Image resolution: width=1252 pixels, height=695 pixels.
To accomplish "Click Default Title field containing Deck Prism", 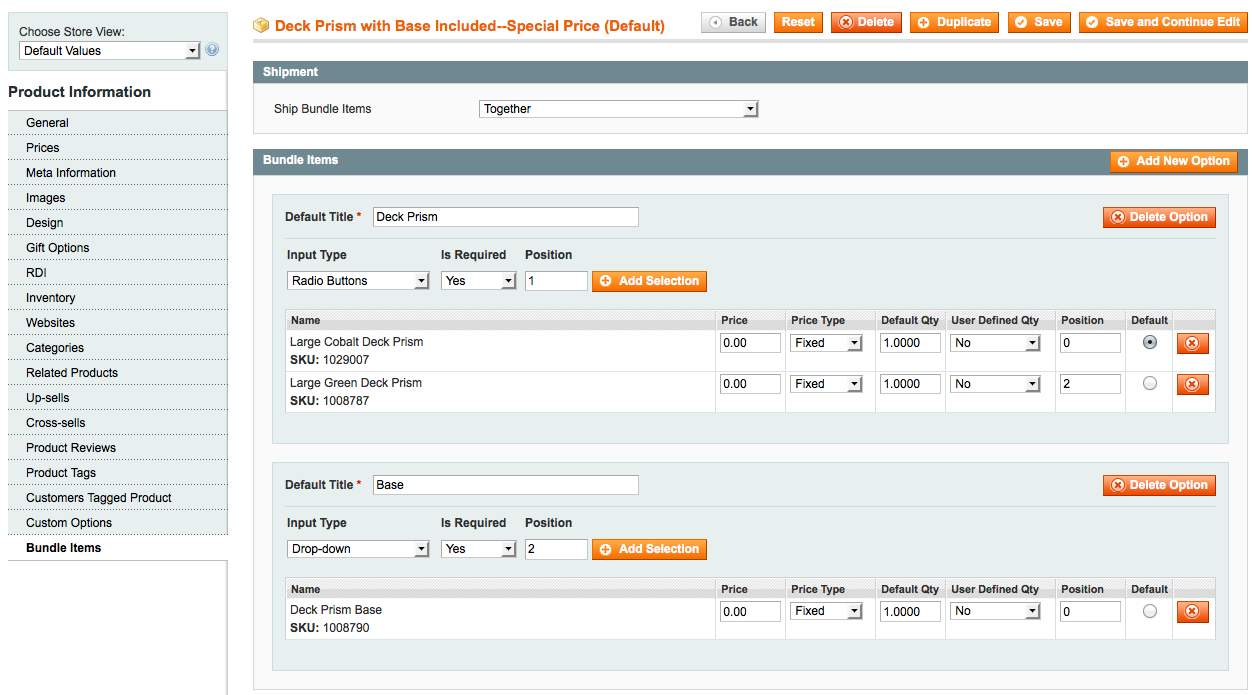I will click(x=505, y=217).
